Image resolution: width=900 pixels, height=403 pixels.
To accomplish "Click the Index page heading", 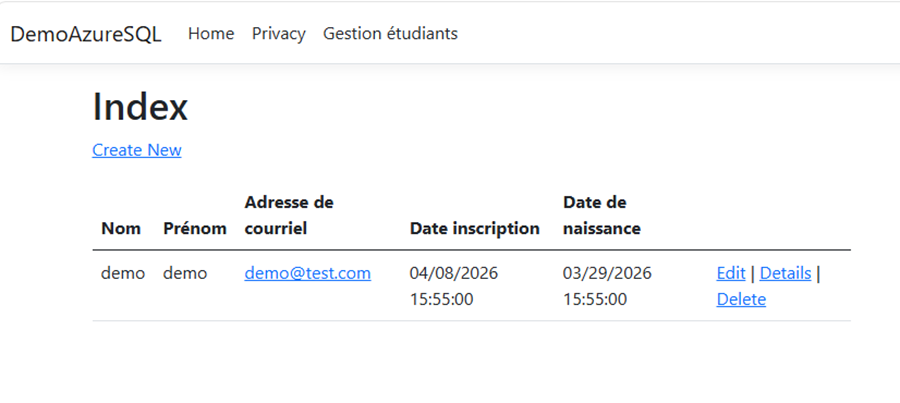I will (140, 106).
